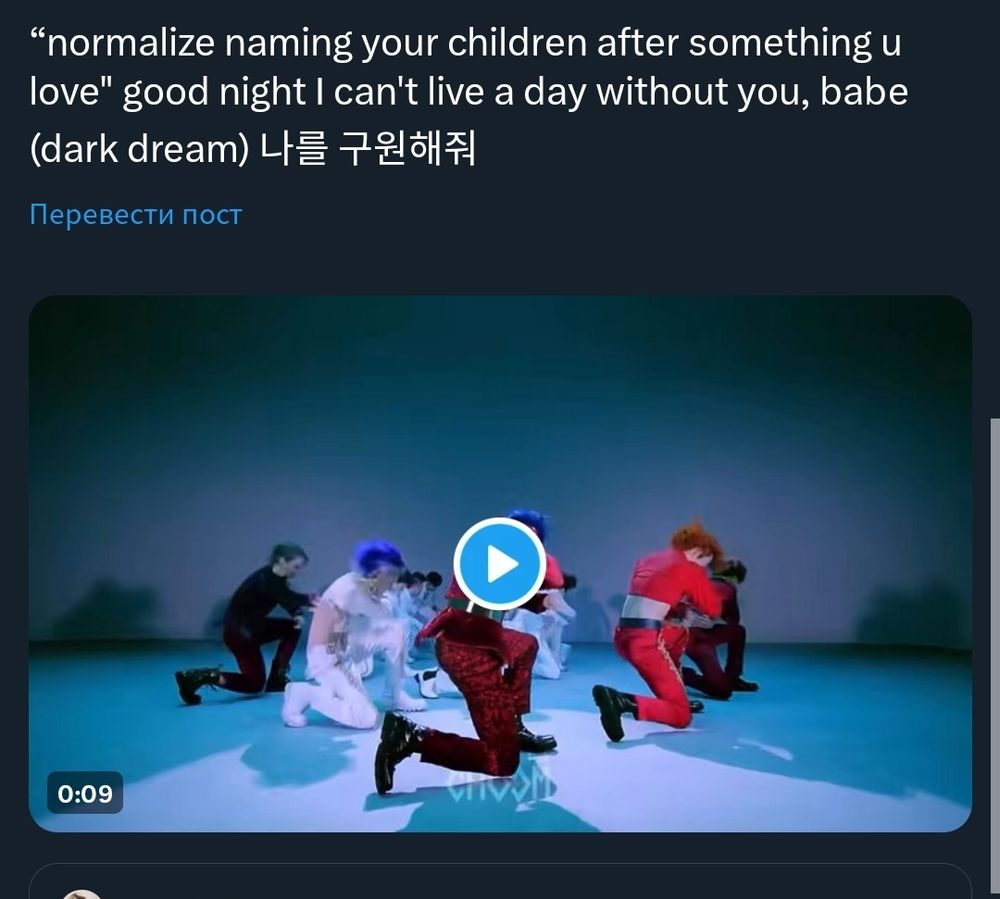Play the embedded dance video
The height and width of the screenshot is (899, 1000).
click(499, 564)
